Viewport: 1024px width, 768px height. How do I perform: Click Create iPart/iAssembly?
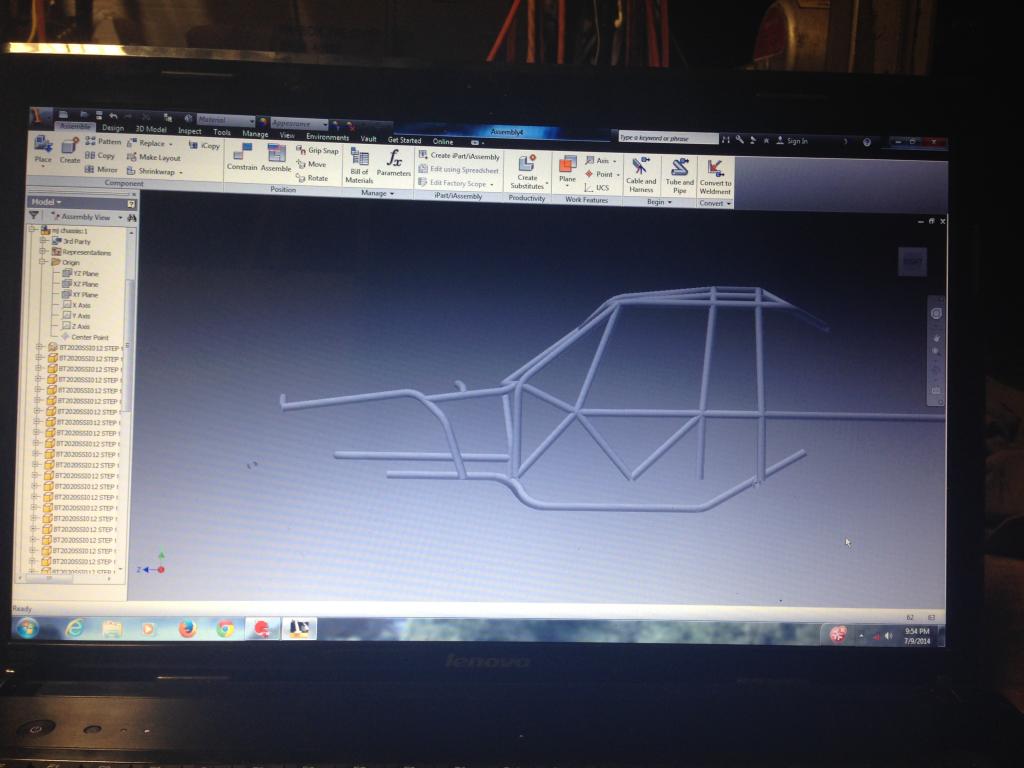459,156
